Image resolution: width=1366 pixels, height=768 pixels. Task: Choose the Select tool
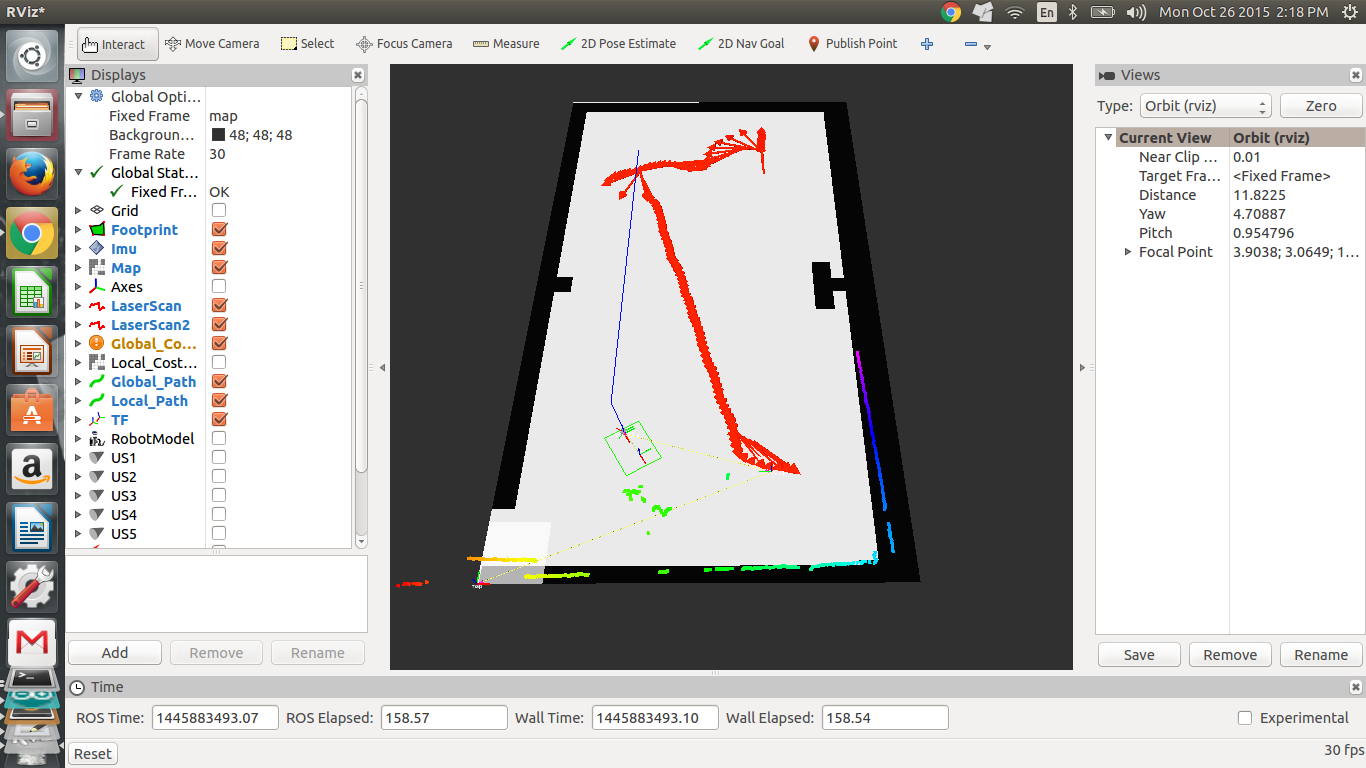[308, 44]
